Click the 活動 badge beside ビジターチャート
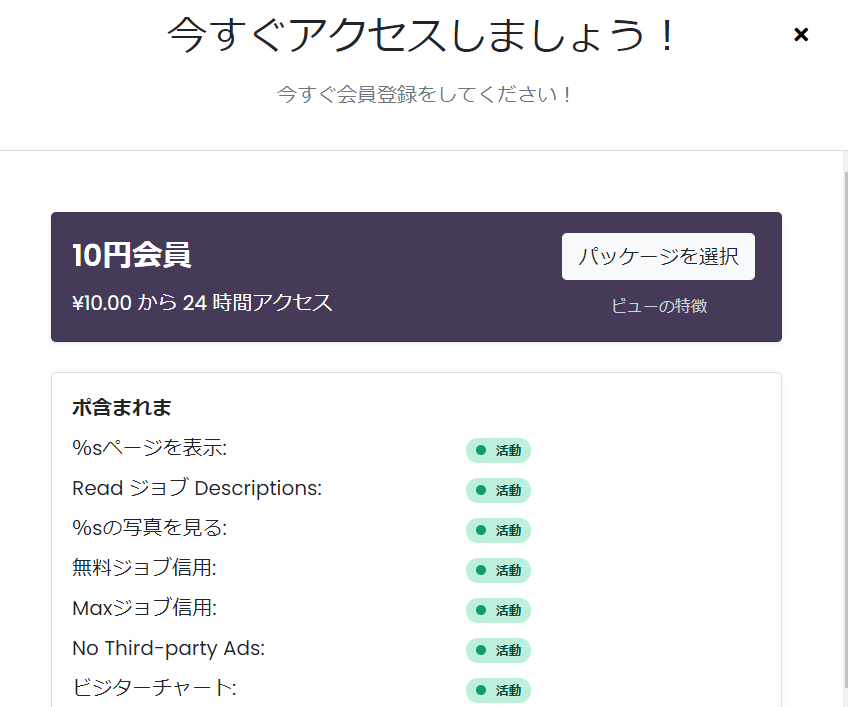The width and height of the screenshot is (848, 707). coord(498,690)
